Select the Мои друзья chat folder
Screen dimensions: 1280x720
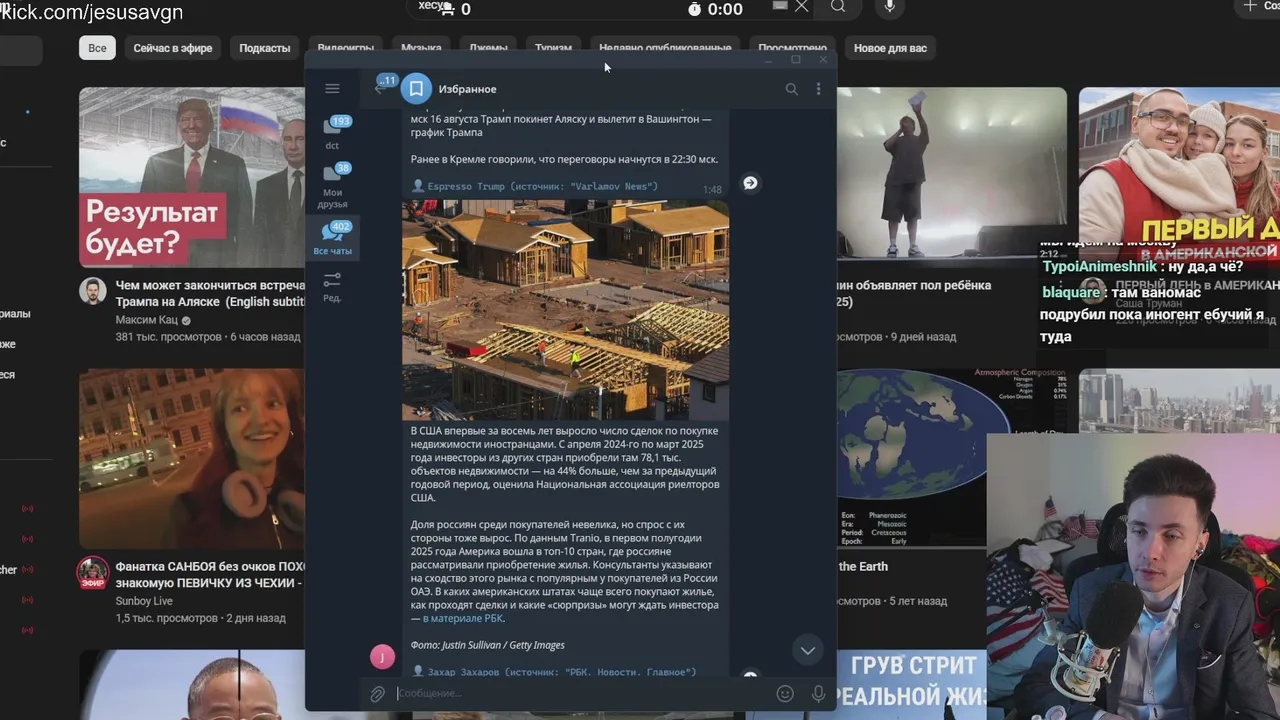coord(332,186)
